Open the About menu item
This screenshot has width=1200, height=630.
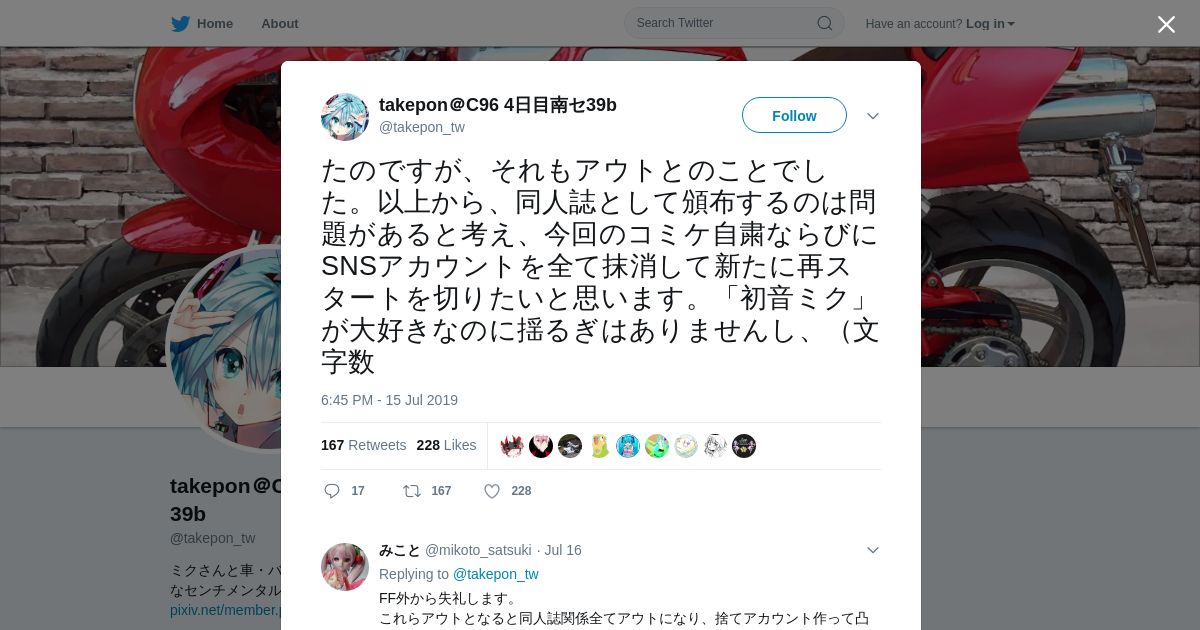(280, 24)
